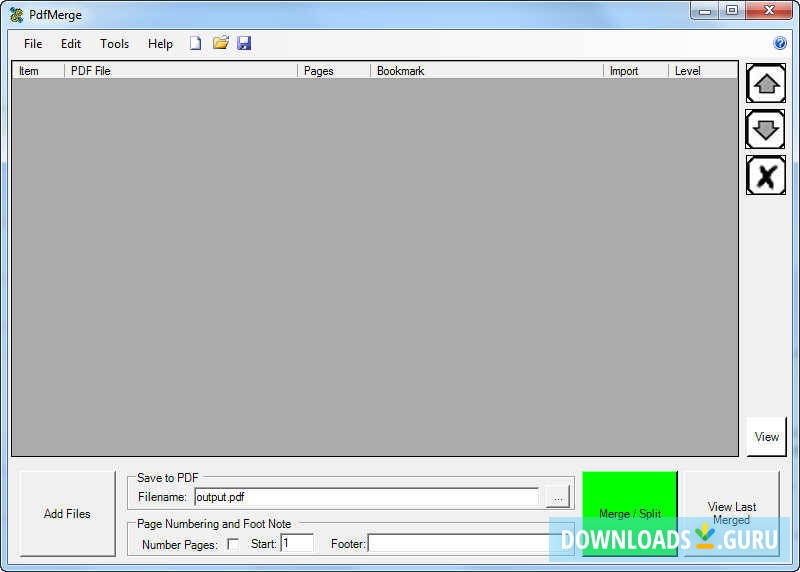
Task: Click the Save floppy disk icon
Action: [244, 43]
